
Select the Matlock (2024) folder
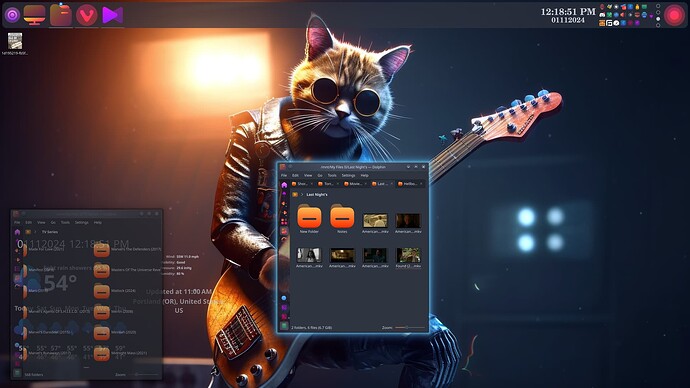[115, 291]
